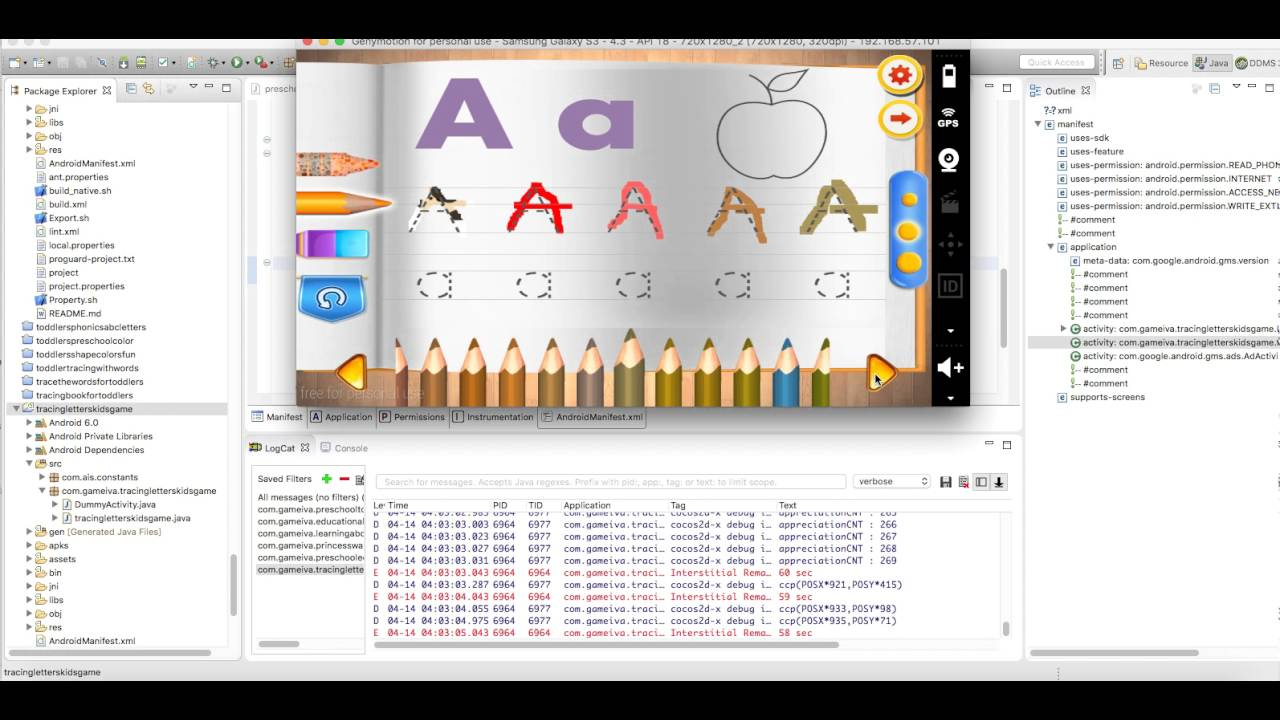Screen dimensions: 1280x720
Task: Expand the com.ais.constants package
Action: pyautogui.click(x=43, y=477)
